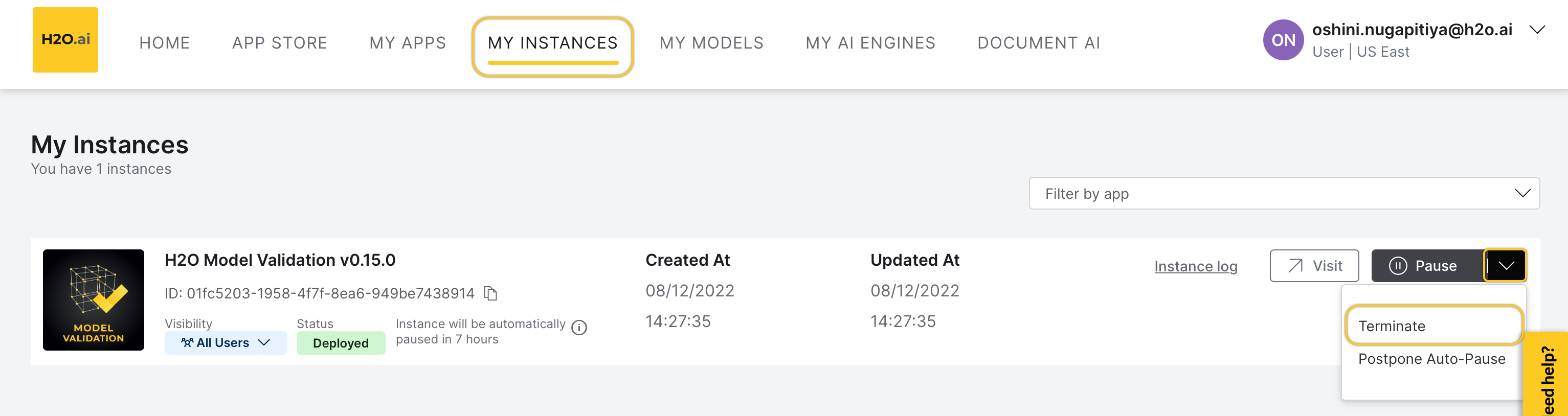Open the My AI Engines tab
This screenshot has height=416, width=1568.
coord(870,42)
